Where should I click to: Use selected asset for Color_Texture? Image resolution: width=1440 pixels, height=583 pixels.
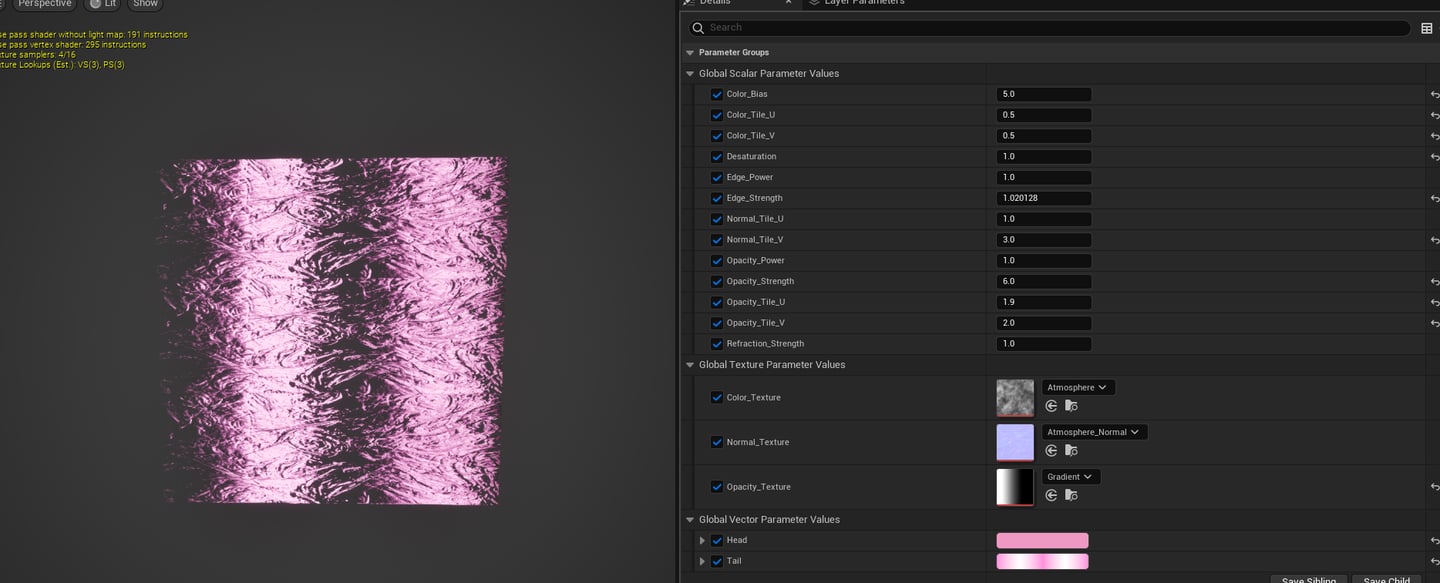click(x=1051, y=406)
